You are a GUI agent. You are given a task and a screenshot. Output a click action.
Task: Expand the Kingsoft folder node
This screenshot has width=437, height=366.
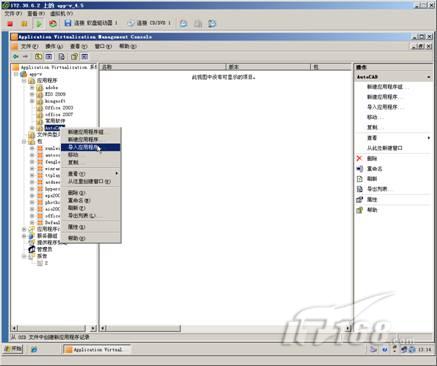click(32, 101)
